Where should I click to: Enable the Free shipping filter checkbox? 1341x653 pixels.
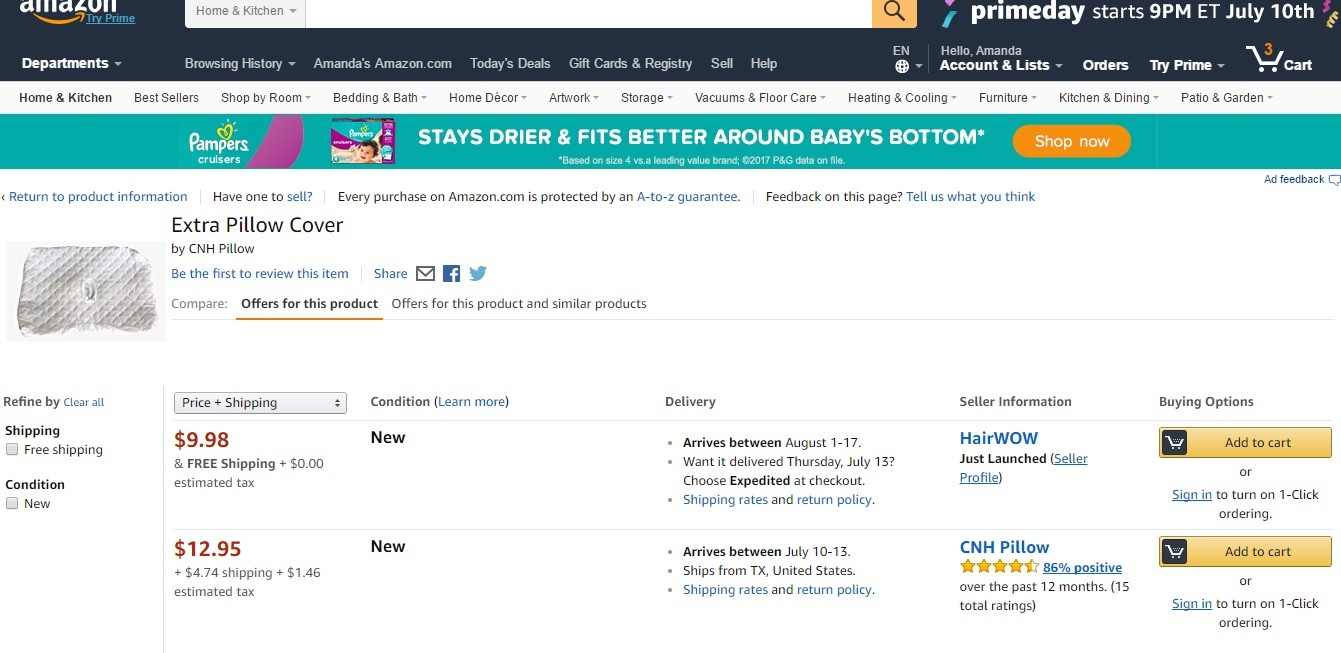(x=12, y=450)
